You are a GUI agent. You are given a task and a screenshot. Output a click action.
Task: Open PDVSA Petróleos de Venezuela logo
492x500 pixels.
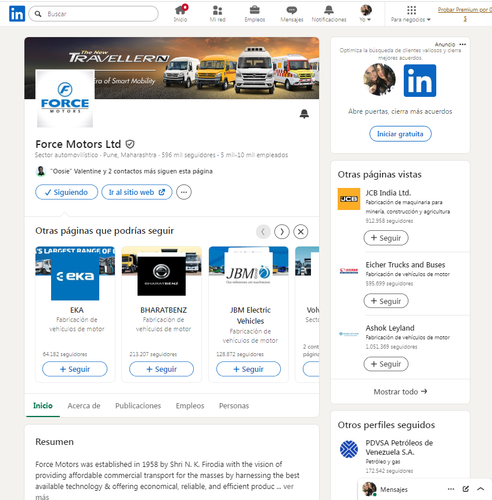click(x=349, y=449)
